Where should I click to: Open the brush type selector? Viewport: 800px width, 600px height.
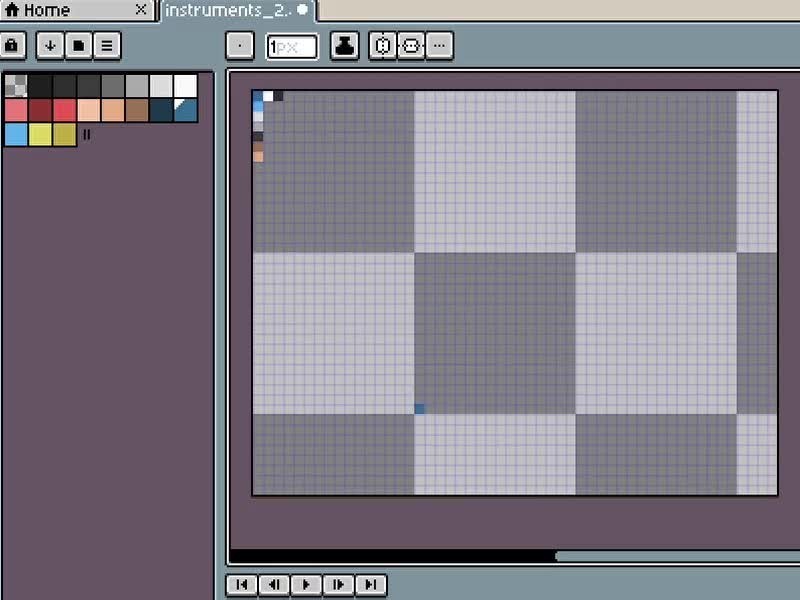(240, 46)
